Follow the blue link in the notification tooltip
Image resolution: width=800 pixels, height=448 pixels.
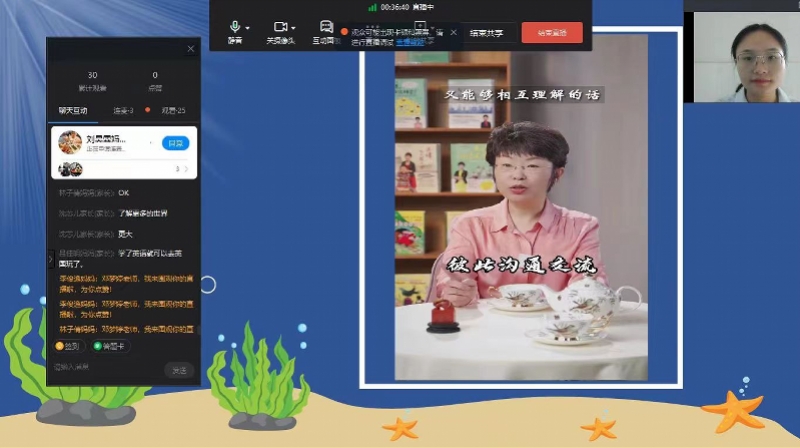tap(410, 42)
